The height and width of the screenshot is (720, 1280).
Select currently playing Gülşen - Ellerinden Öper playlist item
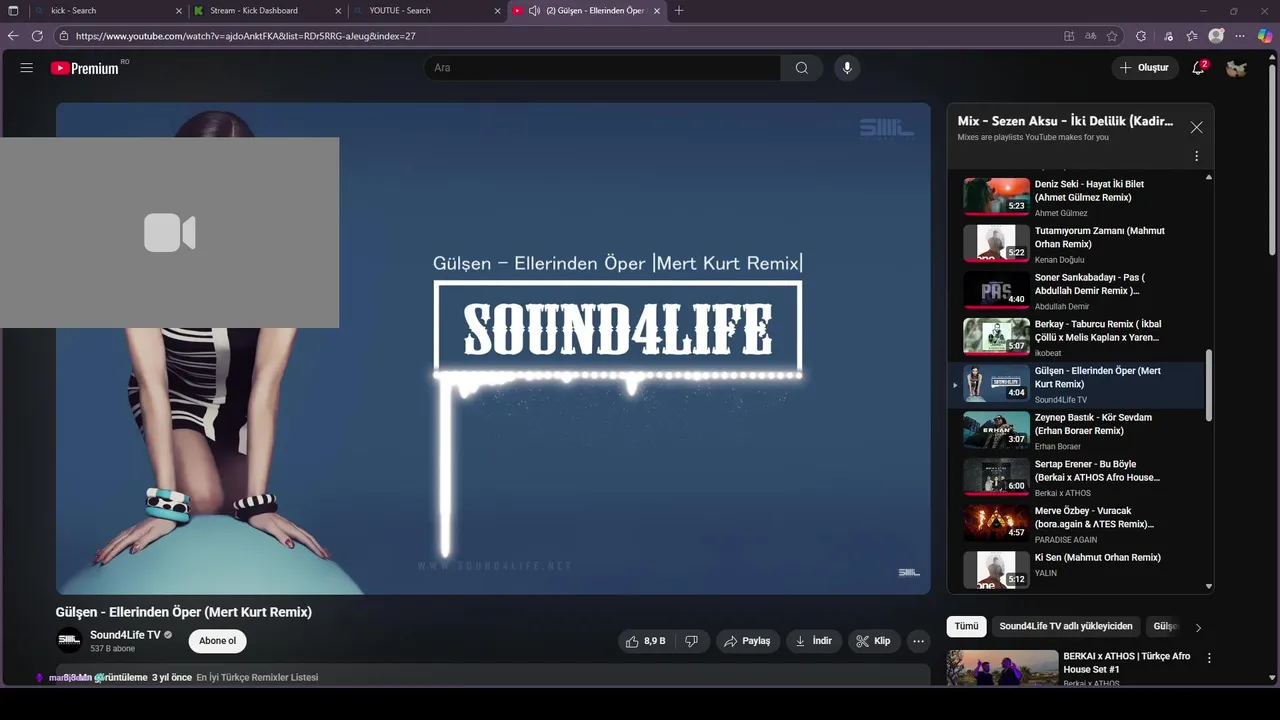click(1077, 385)
